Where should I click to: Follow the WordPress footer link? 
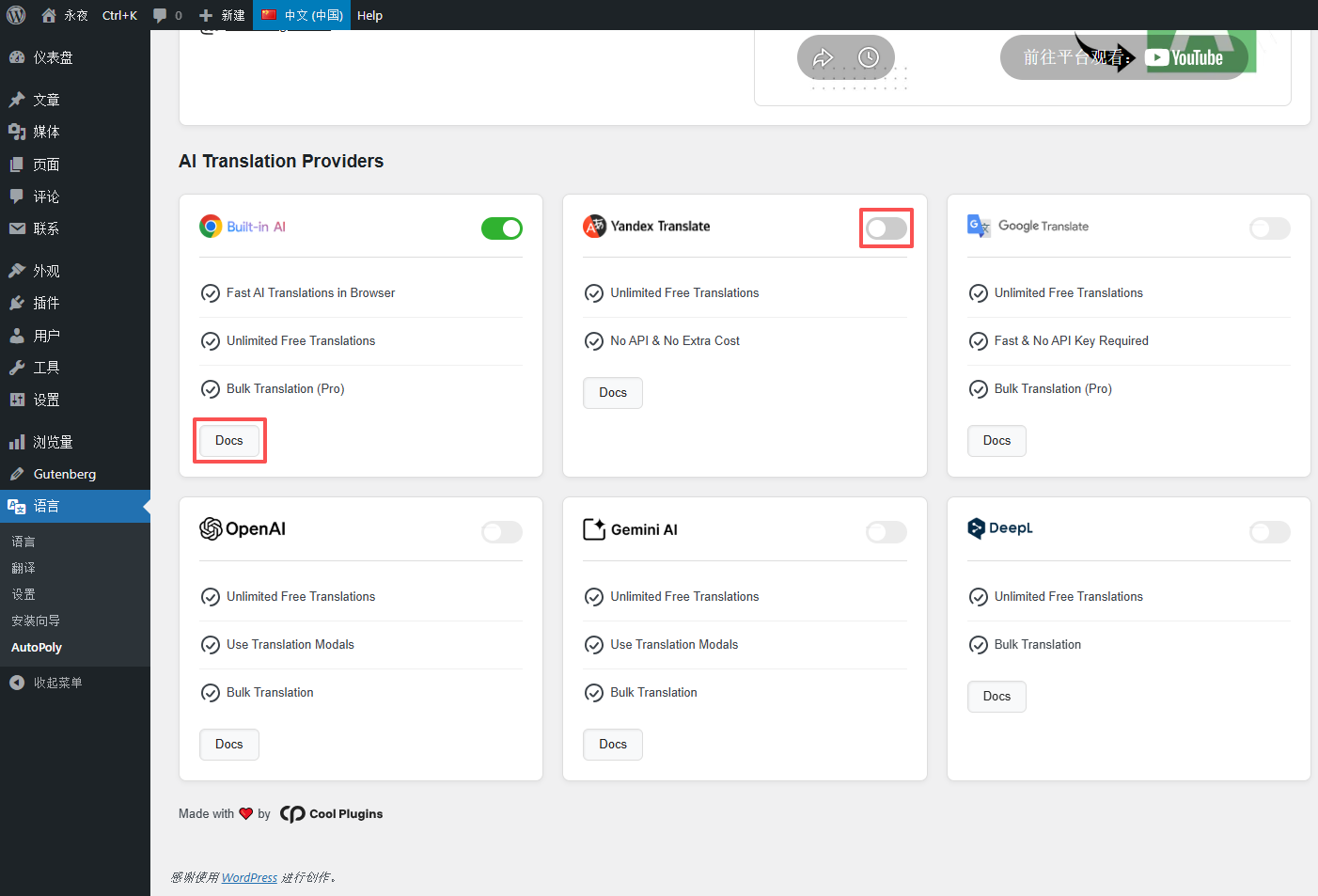pos(249,878)
